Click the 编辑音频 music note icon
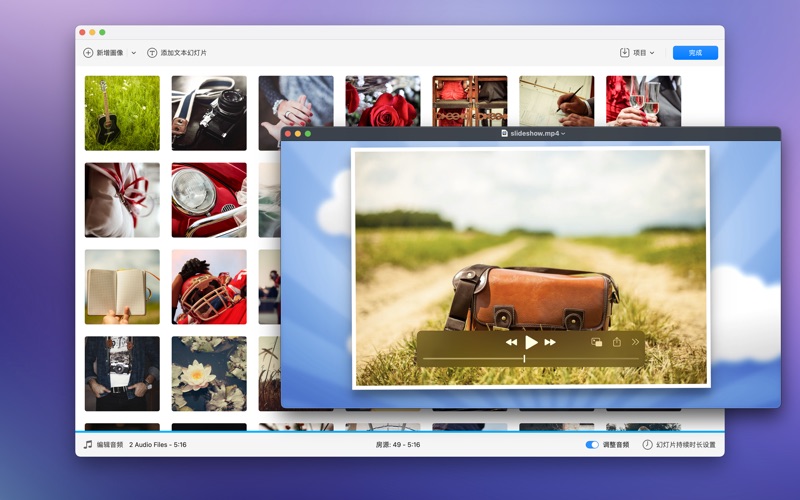 (88, 444)
